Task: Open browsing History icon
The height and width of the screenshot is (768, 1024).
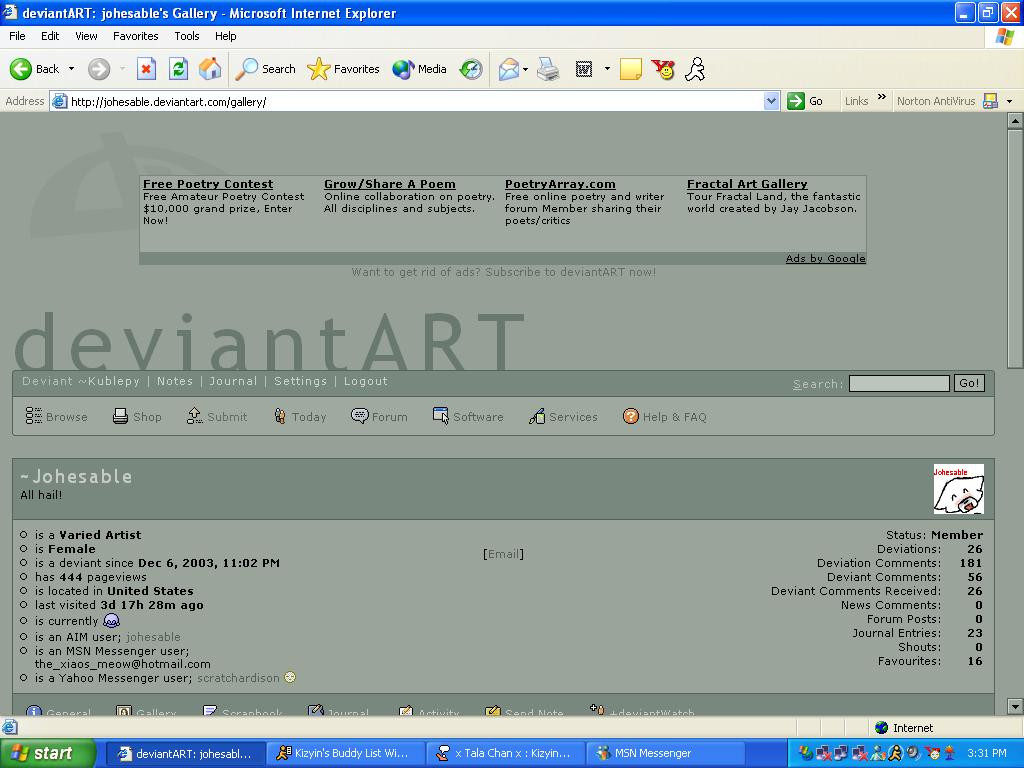Action: coord(470,69)
